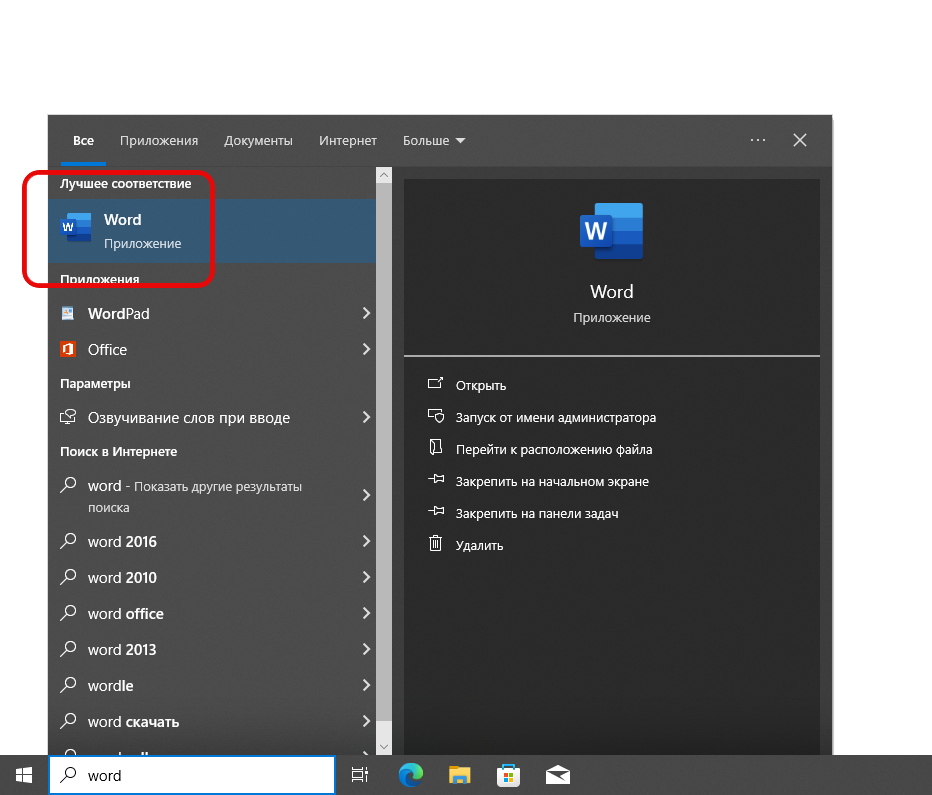The height and width of the screenshot is (795, 932).
Task: Click the Office app icon
Action: pos(68,349)
